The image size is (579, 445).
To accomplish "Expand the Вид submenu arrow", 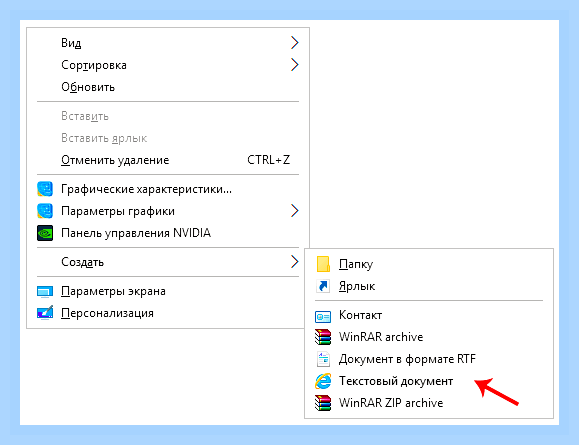I will click(294, 42).
